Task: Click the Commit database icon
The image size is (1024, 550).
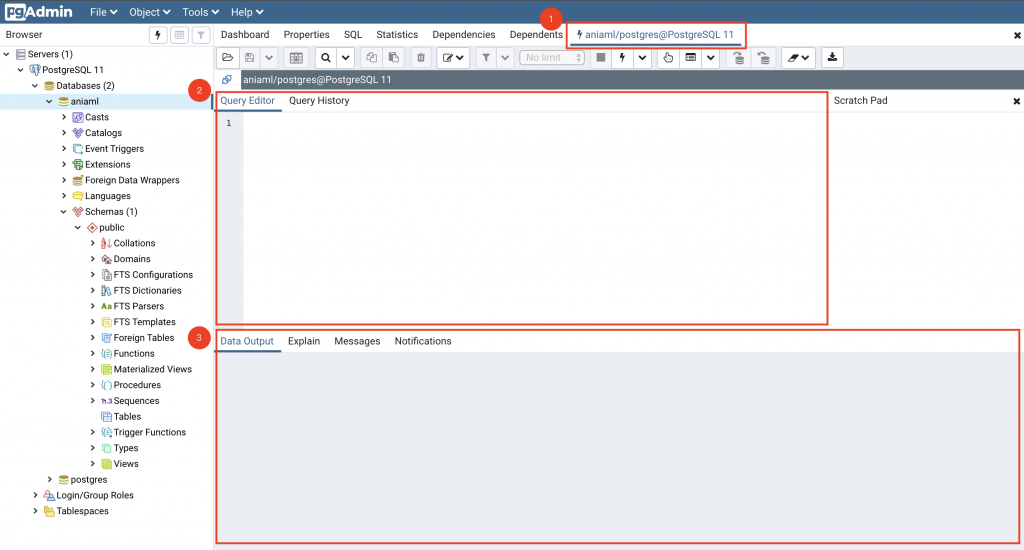Action: pos(738,57)
